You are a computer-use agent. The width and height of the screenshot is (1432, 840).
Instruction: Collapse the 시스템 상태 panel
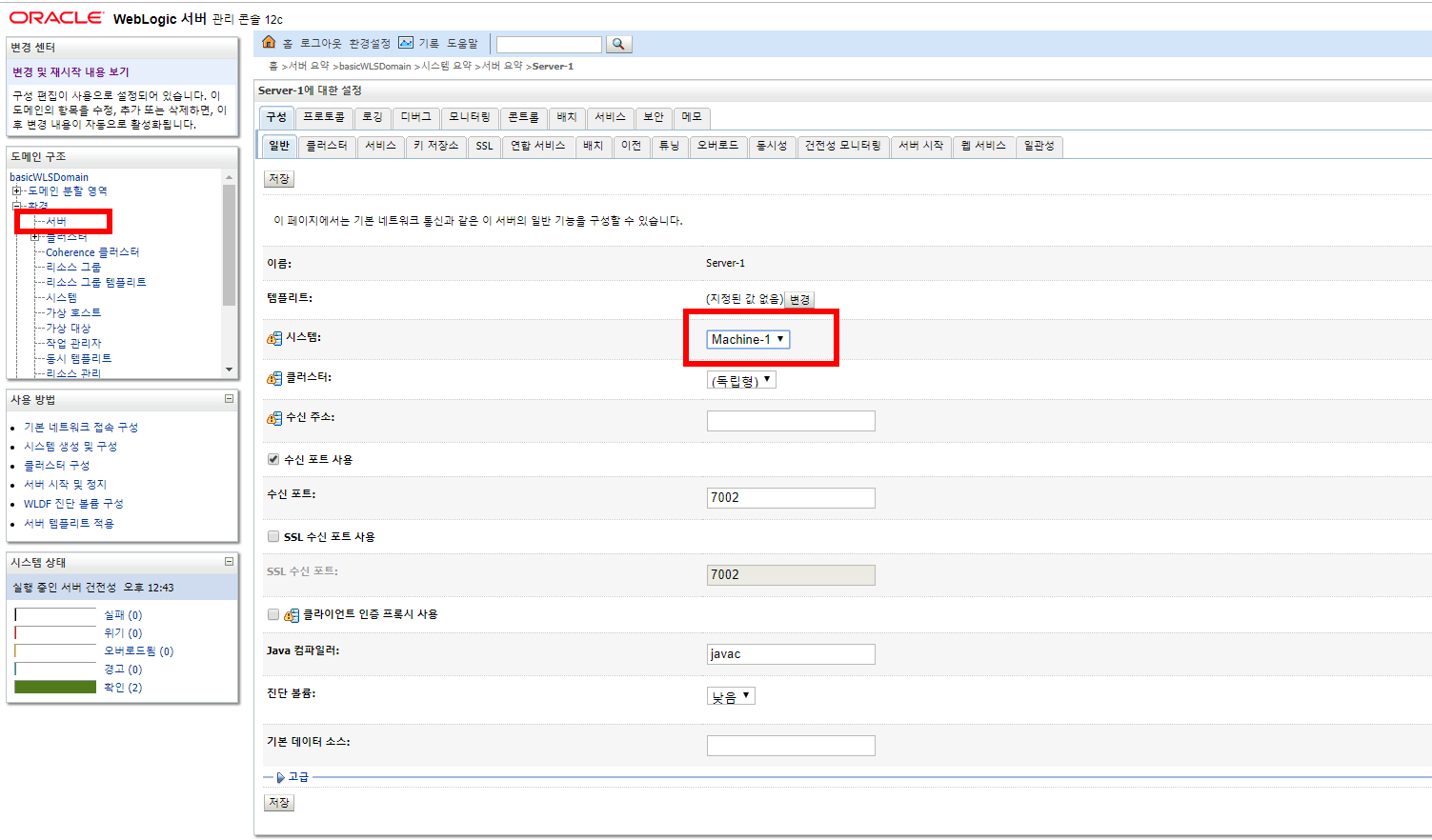(x=229, y=562)
